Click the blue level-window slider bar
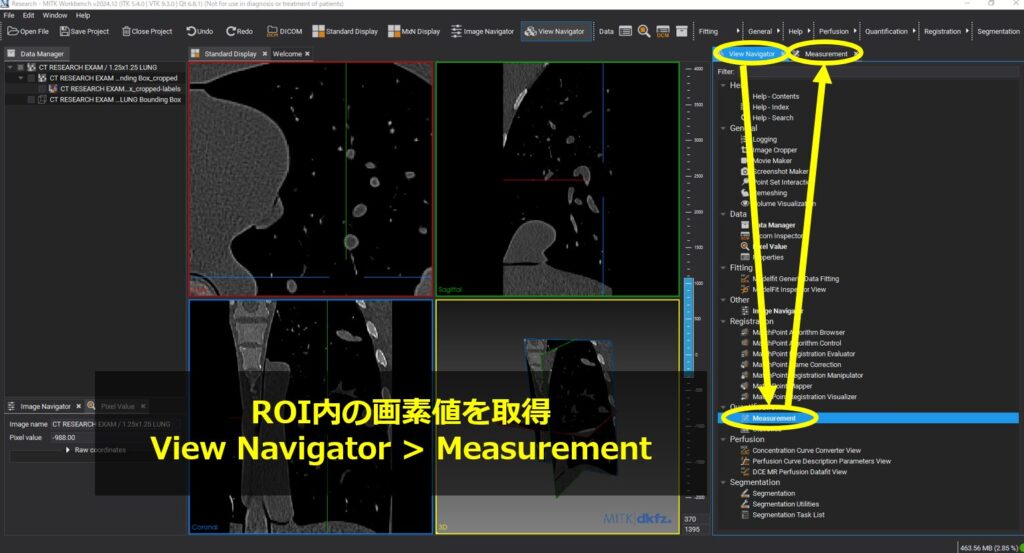The image size is (1024, 553). click(x=688, y=326)
